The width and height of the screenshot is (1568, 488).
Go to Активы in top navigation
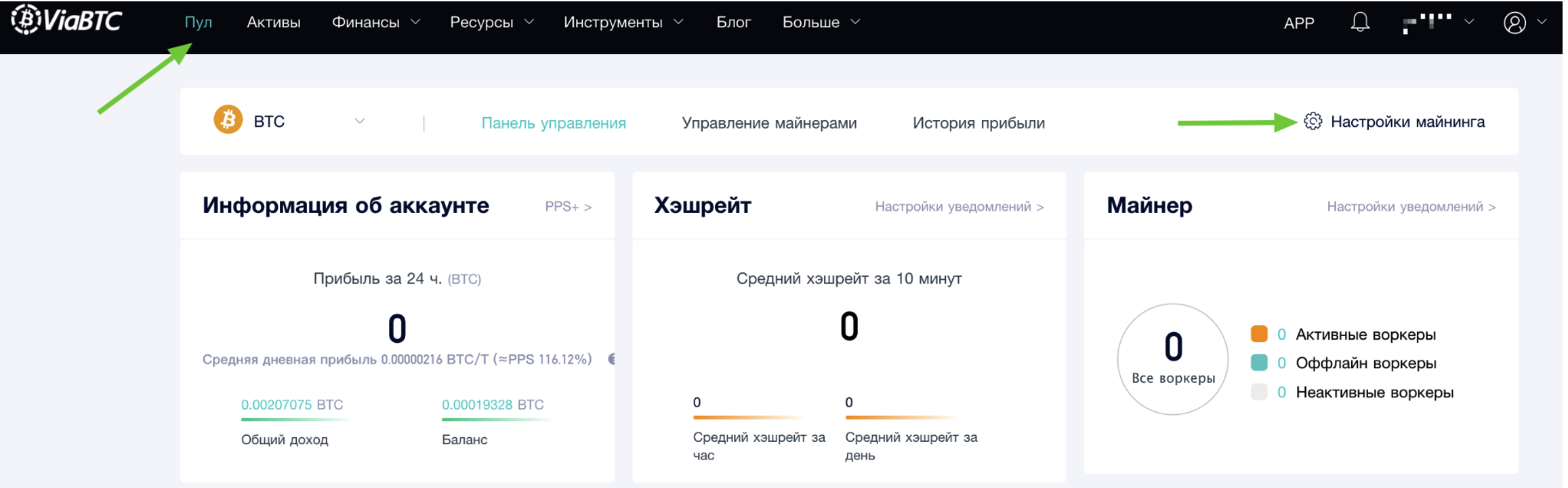pyautogui.click(x=274, y=22)
